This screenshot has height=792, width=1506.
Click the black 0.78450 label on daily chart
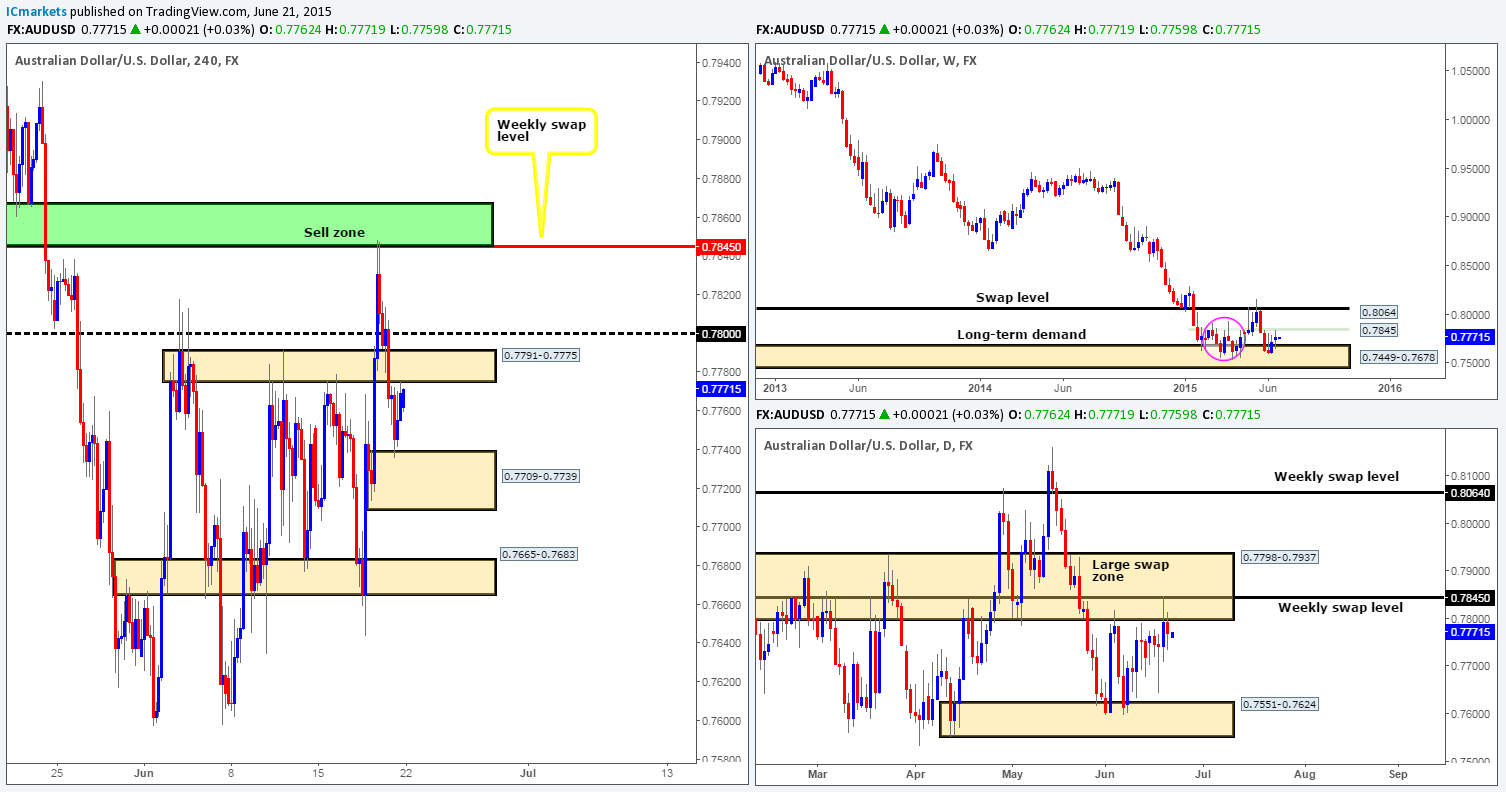coord(1472,598)
